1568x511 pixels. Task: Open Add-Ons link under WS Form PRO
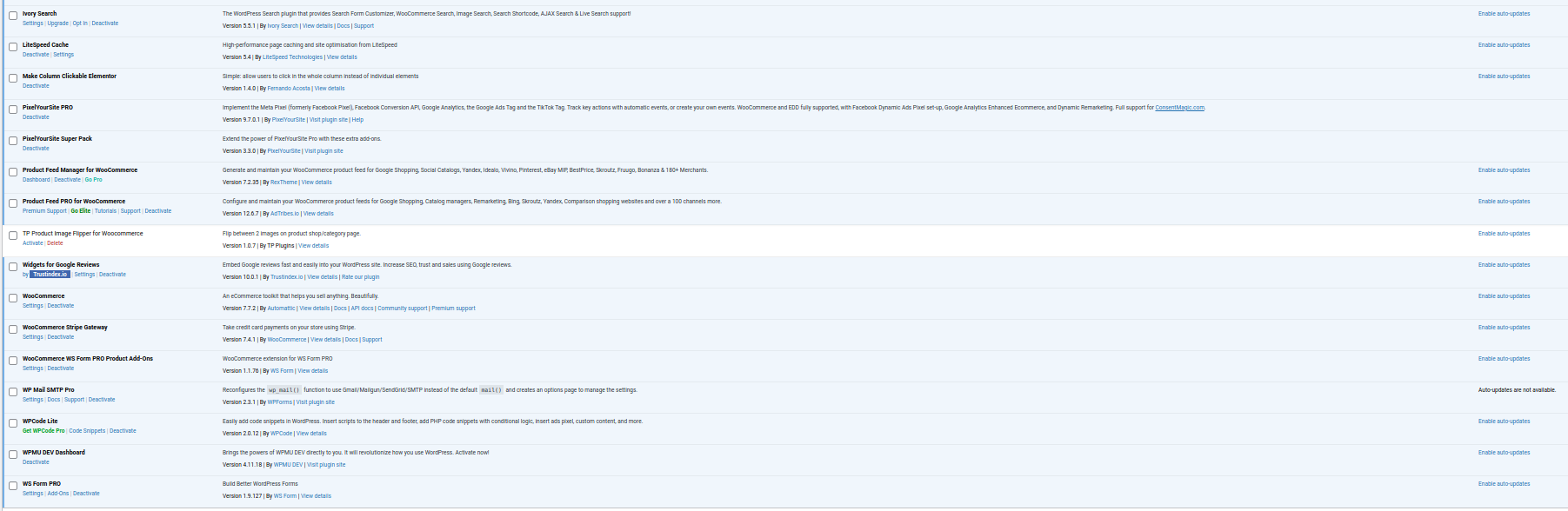click(58, 494)
